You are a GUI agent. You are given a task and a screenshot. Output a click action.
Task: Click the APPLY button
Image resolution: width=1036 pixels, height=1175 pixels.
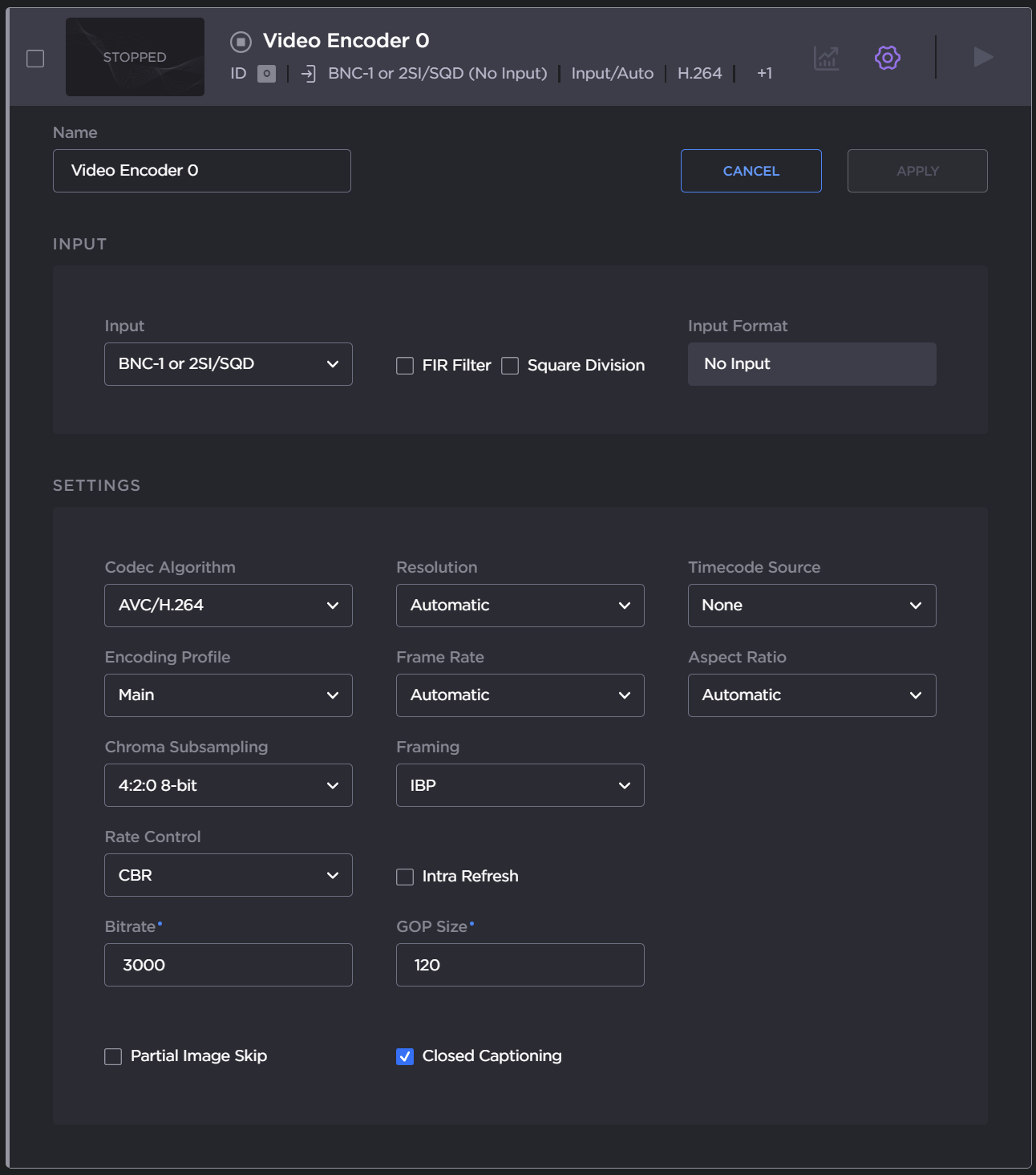pos(917,171)
